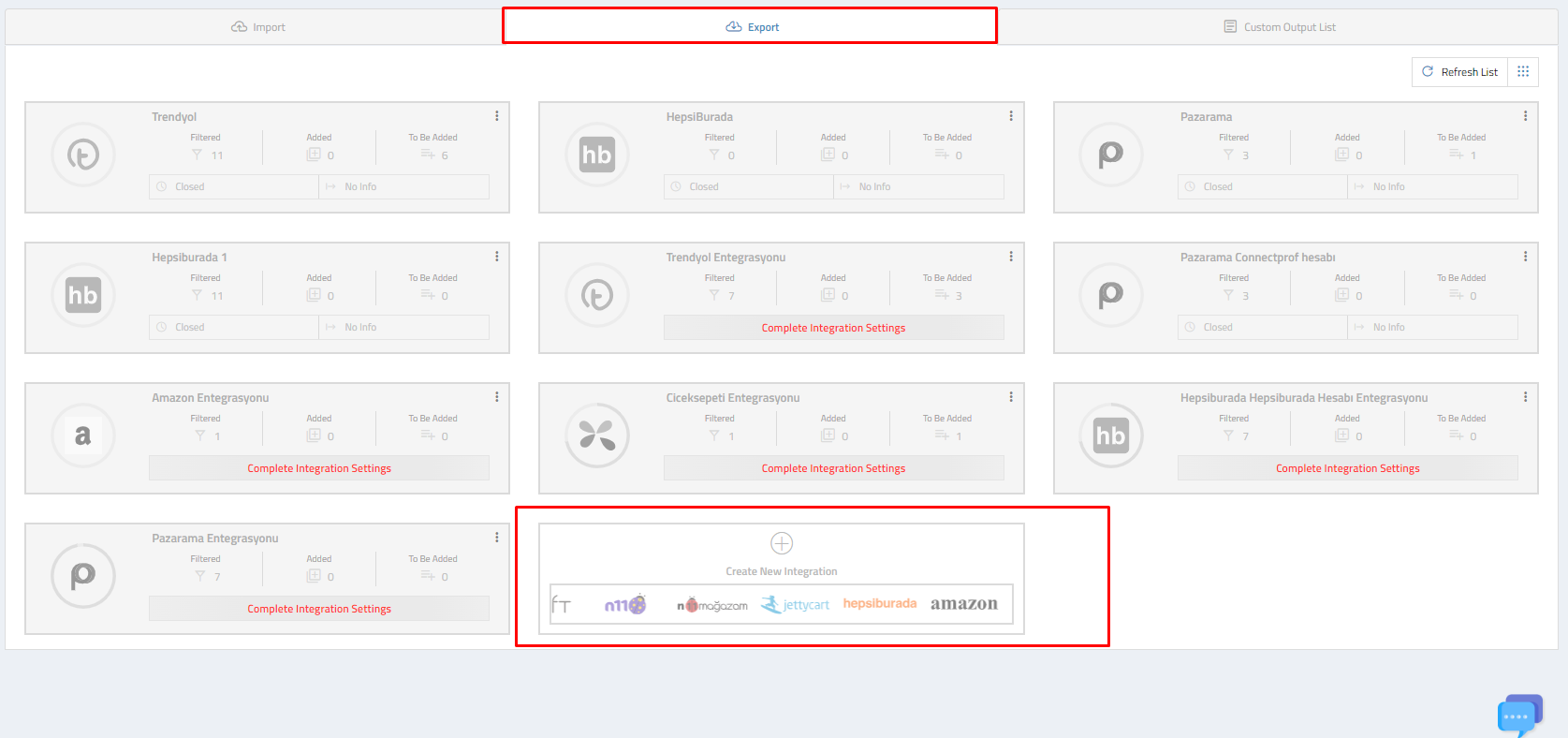Screen dimensions: 1568x738
Task: Switch to the Custom Output List tab
Action: (x=1280, y=27)
